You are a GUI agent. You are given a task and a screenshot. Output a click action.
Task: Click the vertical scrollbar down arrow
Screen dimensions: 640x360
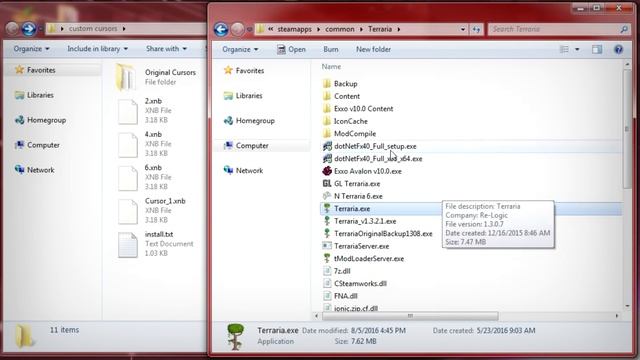pyautogui.click(x=627, y=306)
